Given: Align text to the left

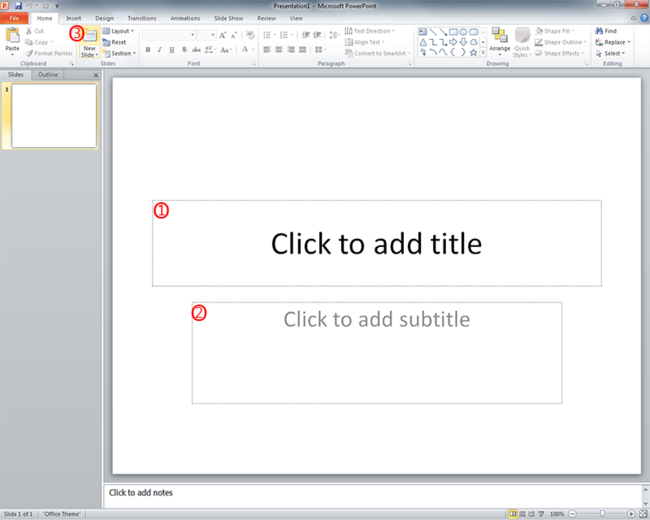Looking at the screenshot, I should click(x=267, y=50).
